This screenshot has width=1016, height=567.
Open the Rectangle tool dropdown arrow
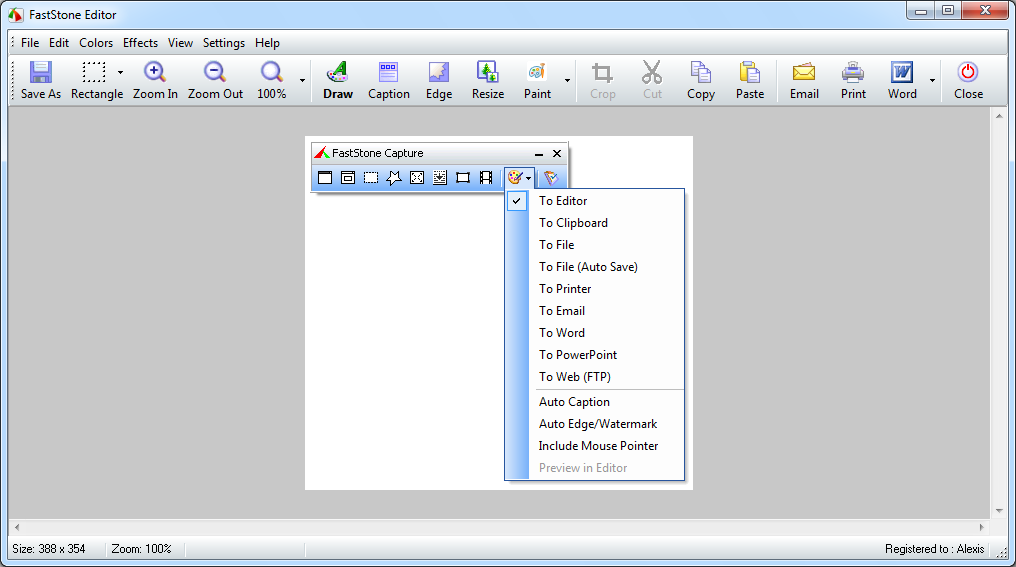pos(120,73)
